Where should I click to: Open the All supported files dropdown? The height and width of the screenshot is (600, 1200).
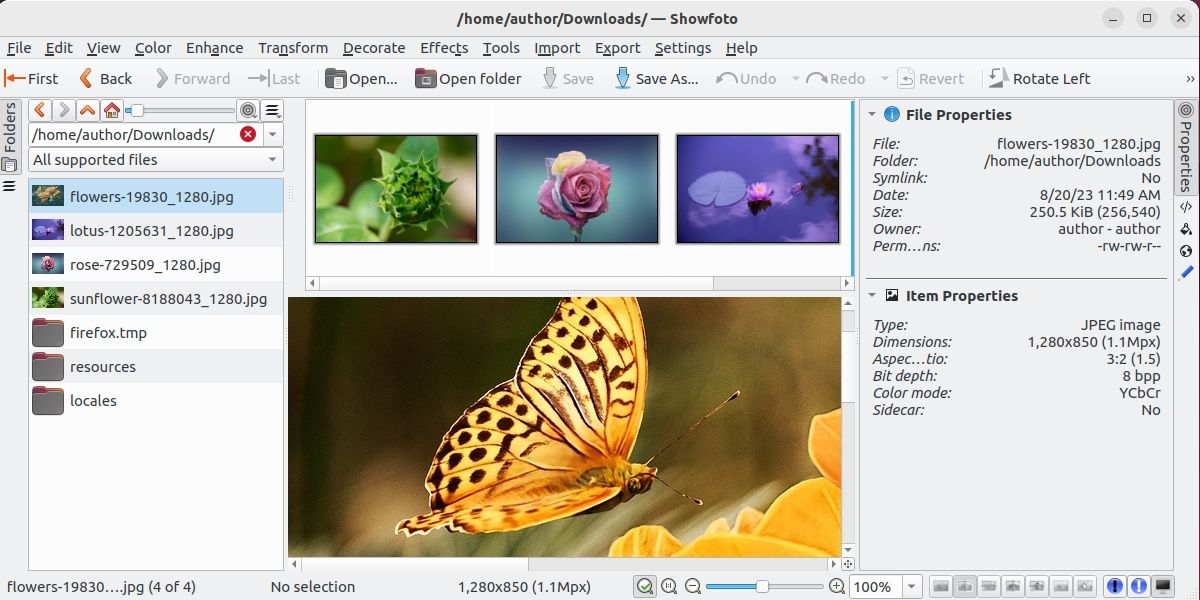pos(155,160)
